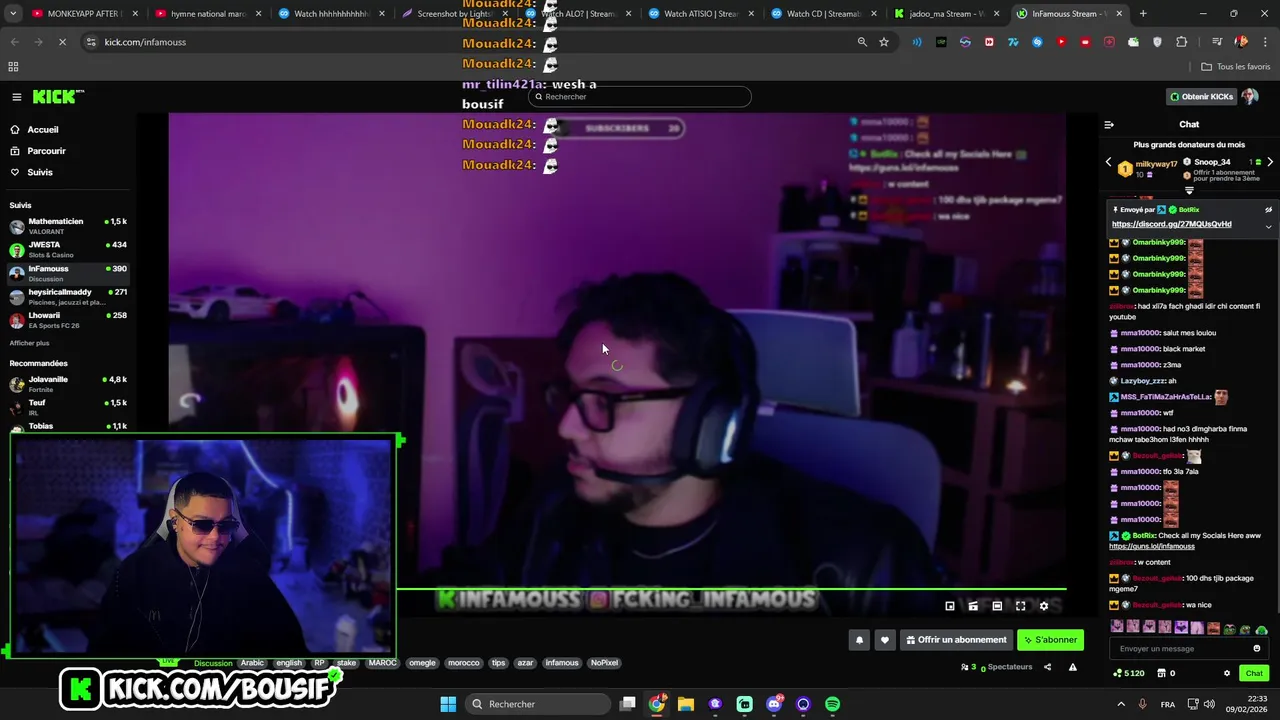
Task: Open File Explorer from the taskbar
Action: point(686,704)
